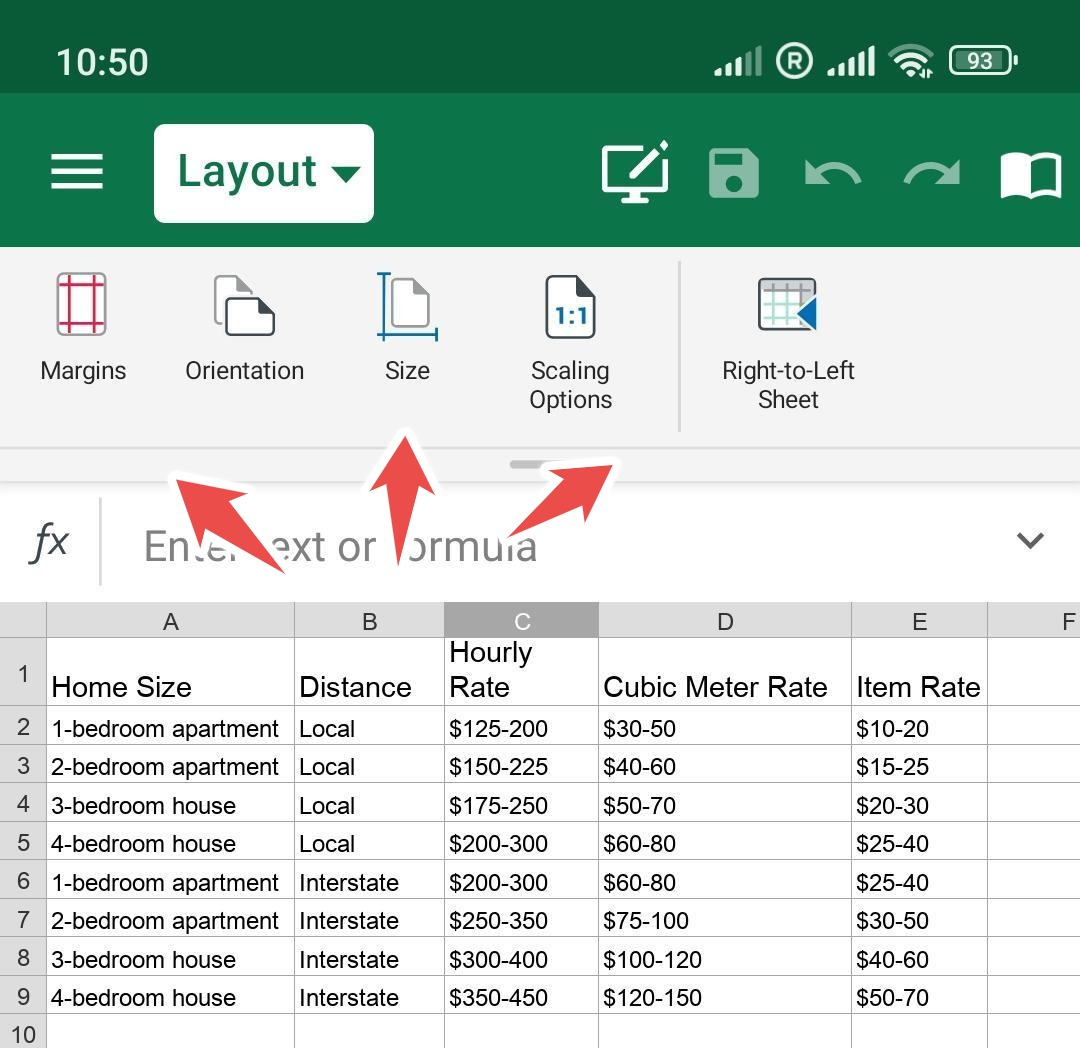This screenshot has width=1080, height=1051.
Task: Select column A header
Action: pos(171,621)
